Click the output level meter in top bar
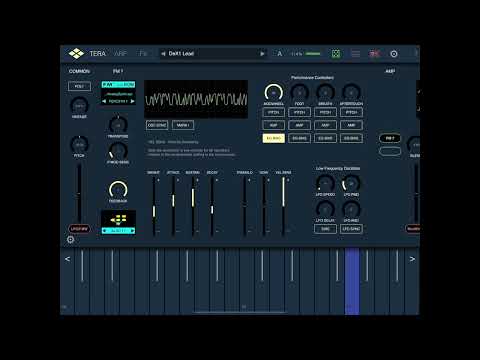Viewport: 480px width, 360px height. [x=313, y=54]
